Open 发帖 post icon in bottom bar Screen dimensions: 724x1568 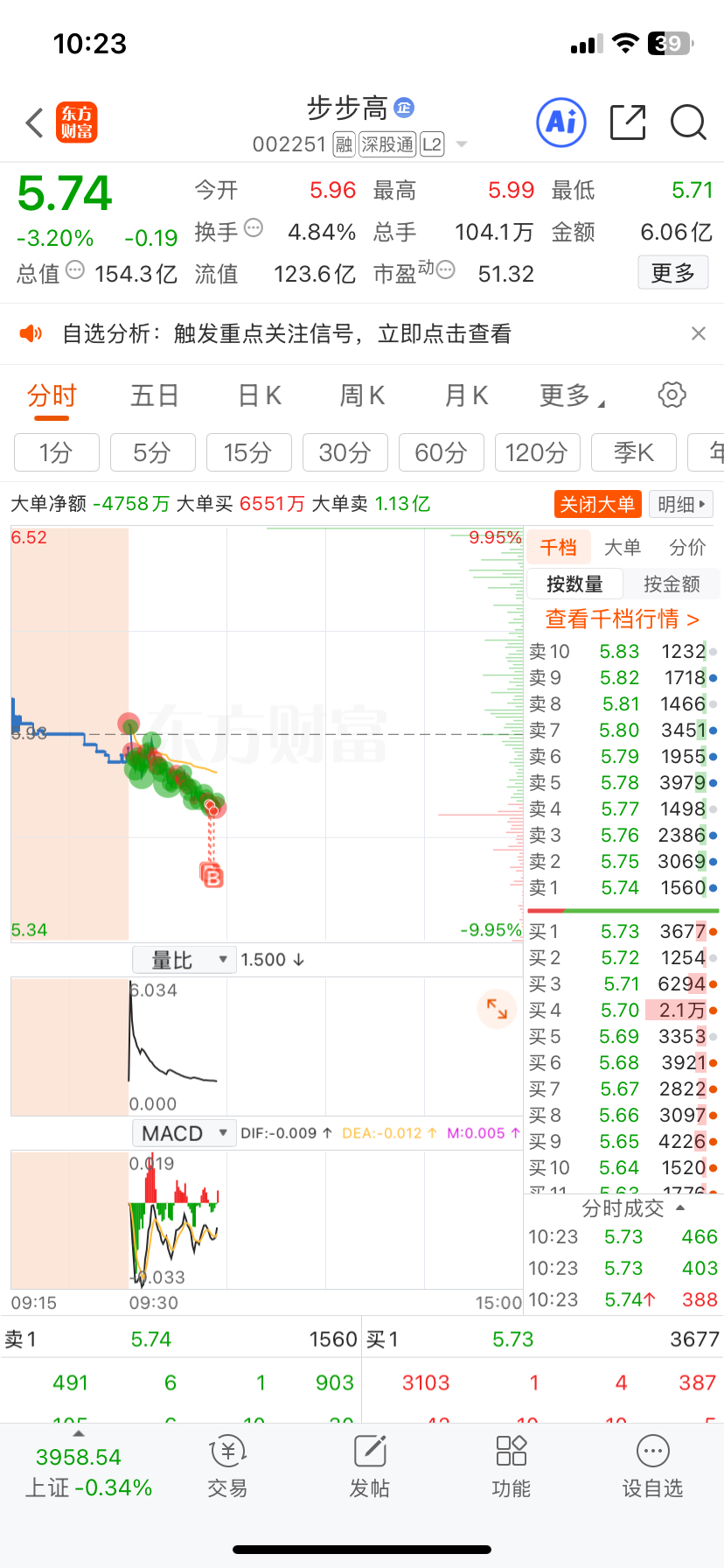coord(370,1467)
